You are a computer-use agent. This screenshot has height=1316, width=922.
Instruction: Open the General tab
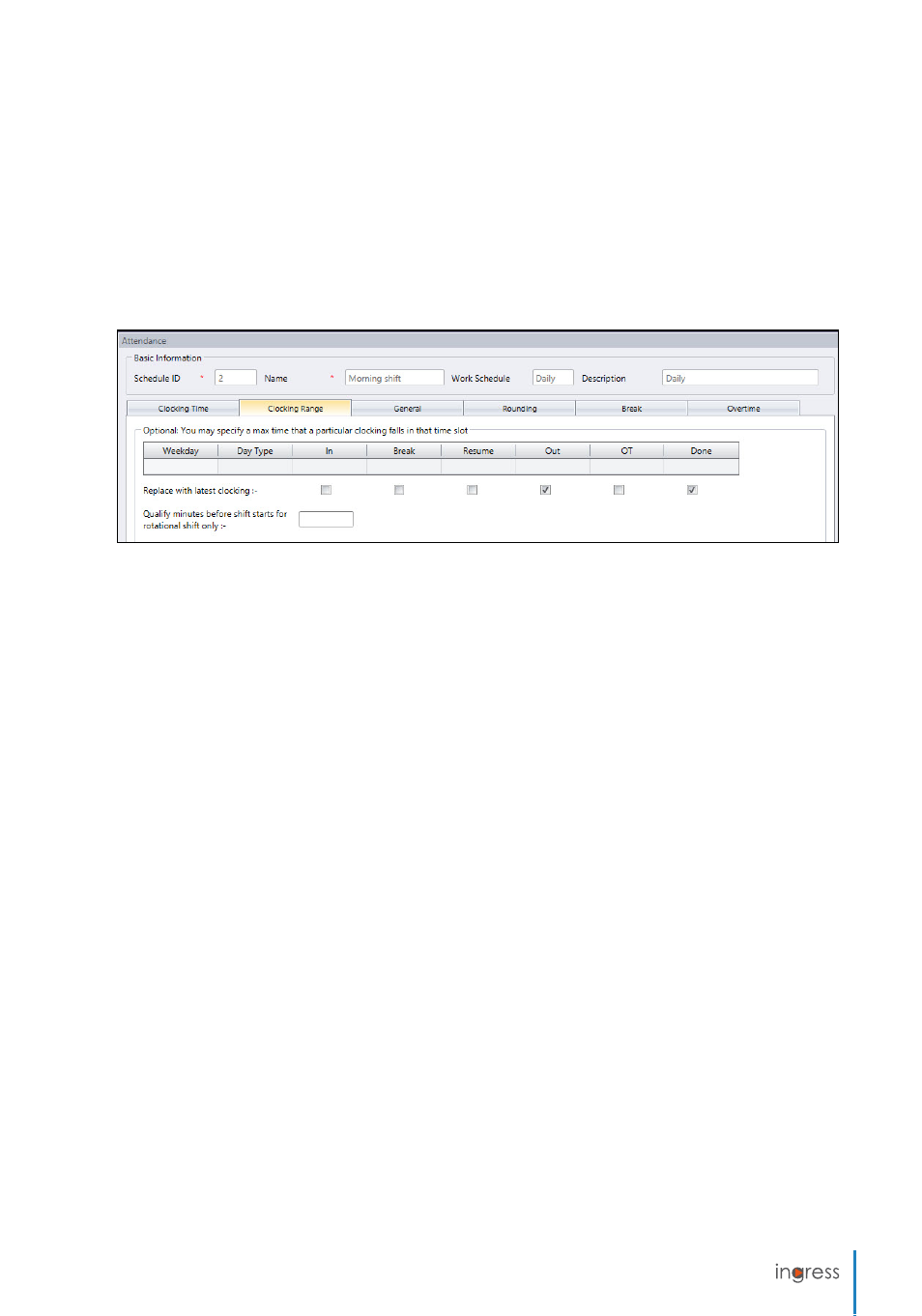click(x=407, y=409)
